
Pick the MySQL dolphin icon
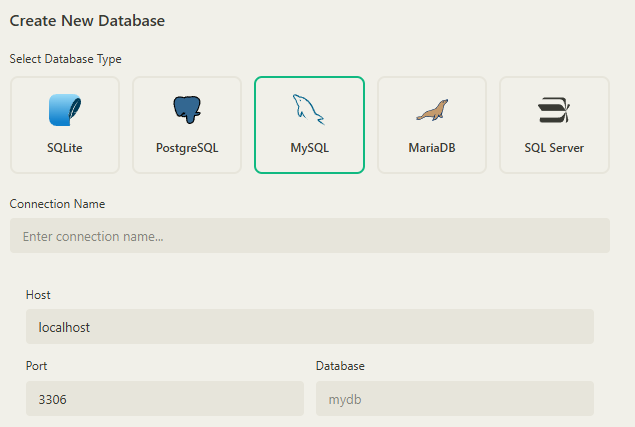point(309,110)
